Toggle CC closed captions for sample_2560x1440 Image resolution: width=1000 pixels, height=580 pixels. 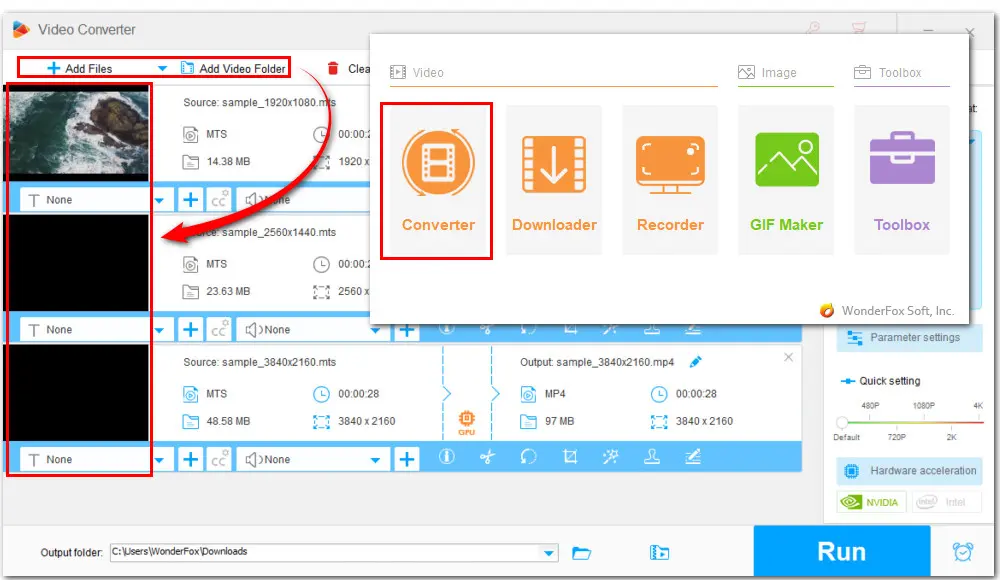point(219,329)
